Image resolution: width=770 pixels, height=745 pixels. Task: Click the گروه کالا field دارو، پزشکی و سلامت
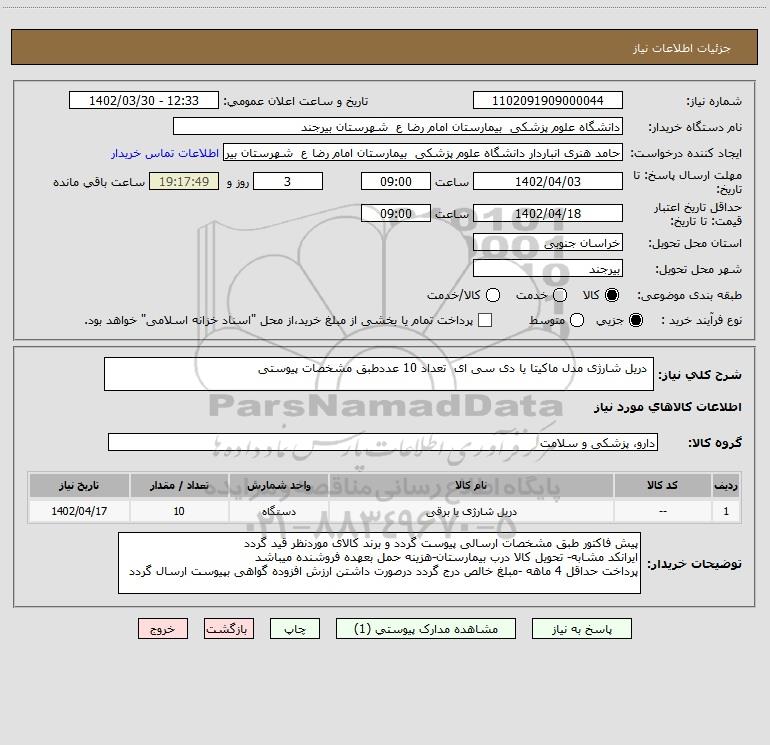(x=383, y=442)
